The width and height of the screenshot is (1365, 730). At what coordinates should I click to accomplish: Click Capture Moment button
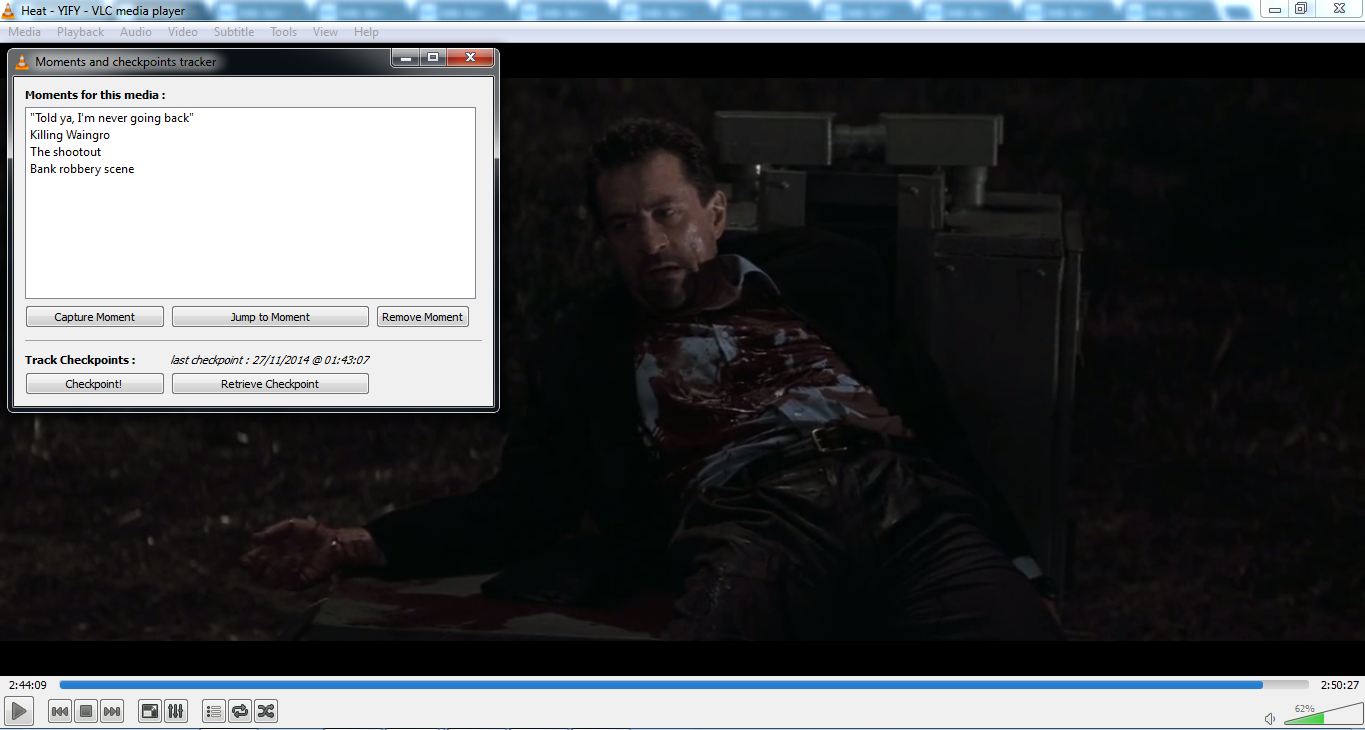[95, 317]
